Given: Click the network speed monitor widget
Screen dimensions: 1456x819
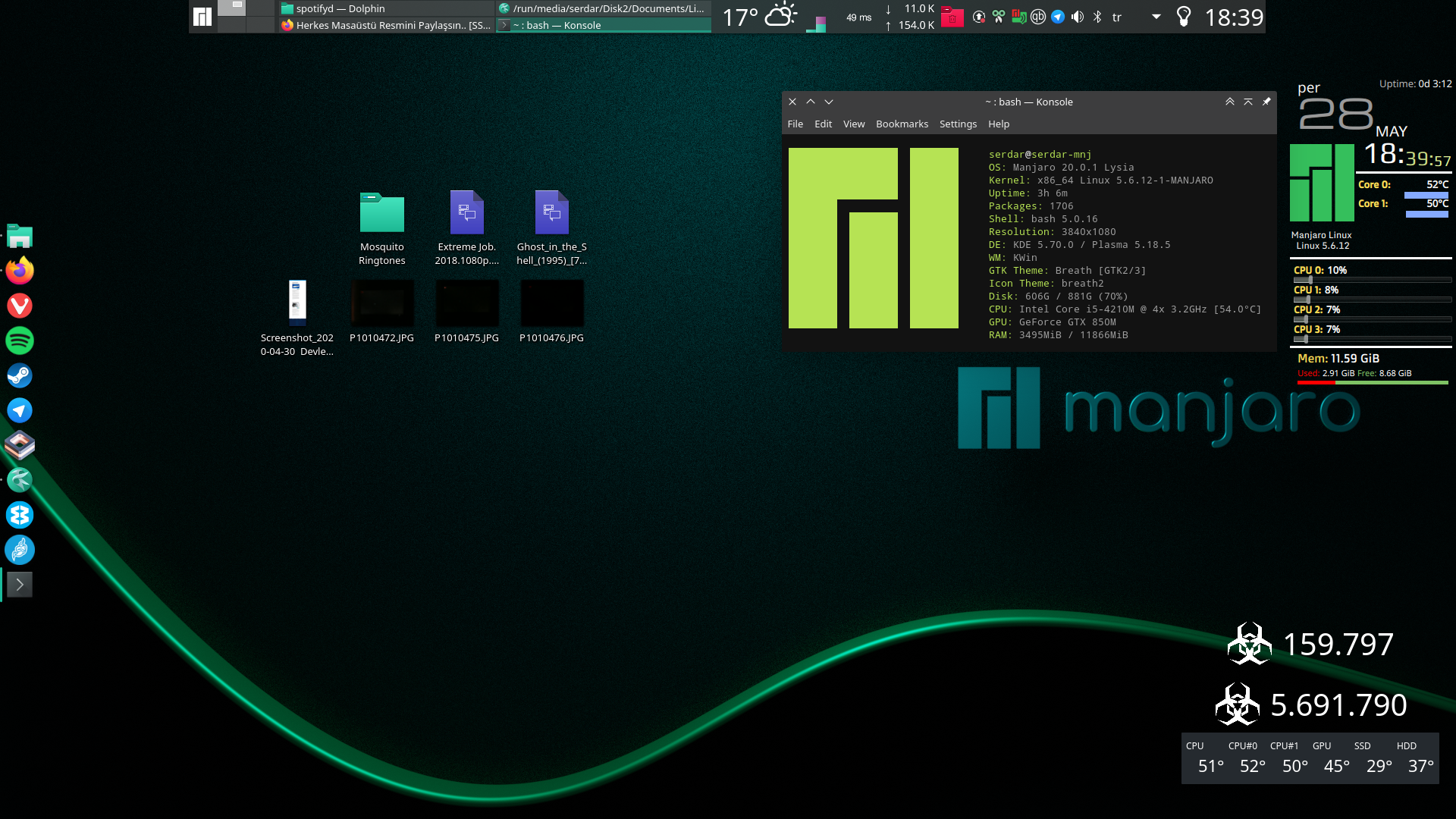Looking at the screenshot, I should click(910, 17).
